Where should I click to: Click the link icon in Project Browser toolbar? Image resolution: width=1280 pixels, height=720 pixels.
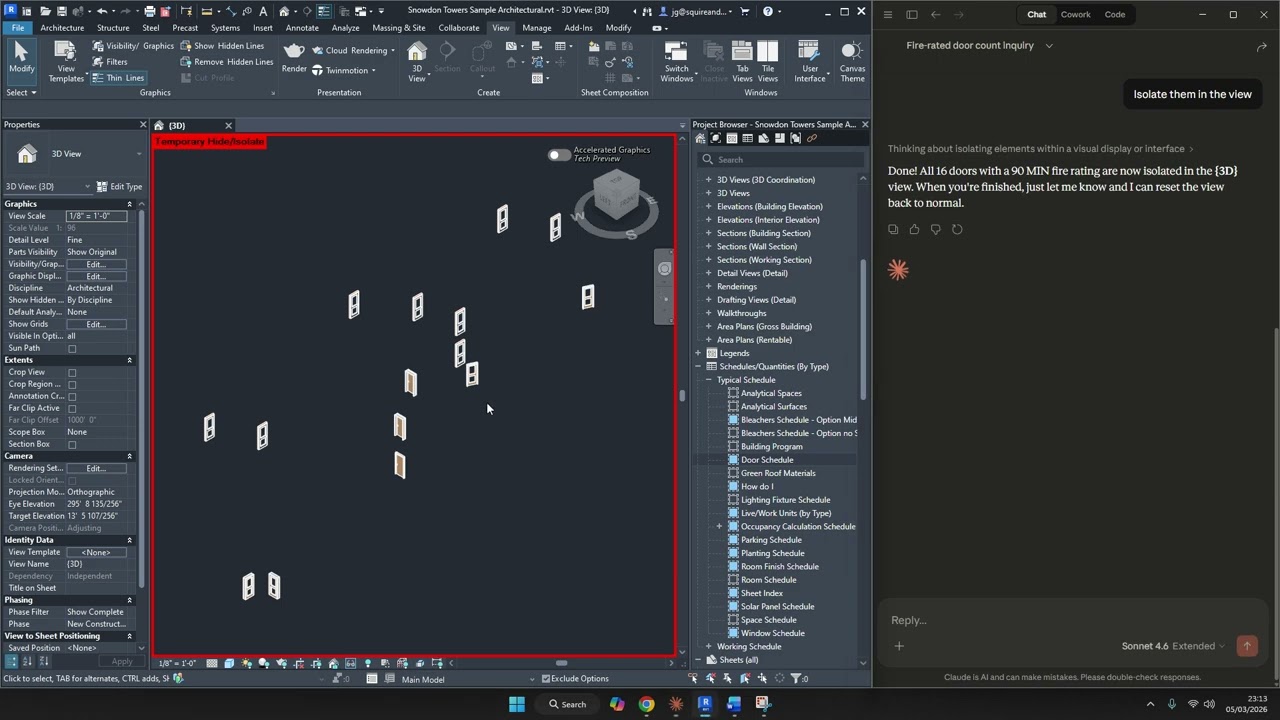point(812,139)
